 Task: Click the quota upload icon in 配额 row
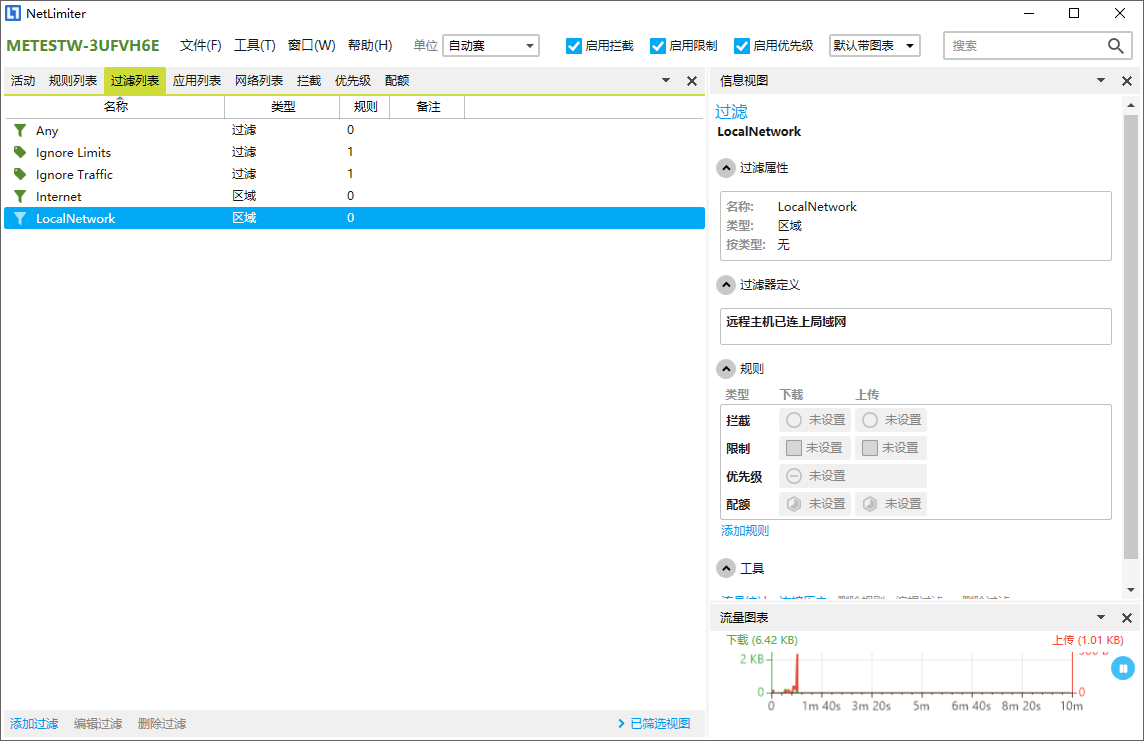tap(870, 504)
